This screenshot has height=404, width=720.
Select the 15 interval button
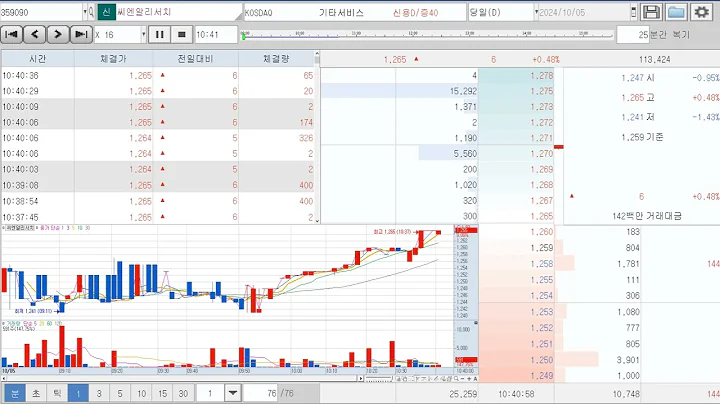click(163, 393)
